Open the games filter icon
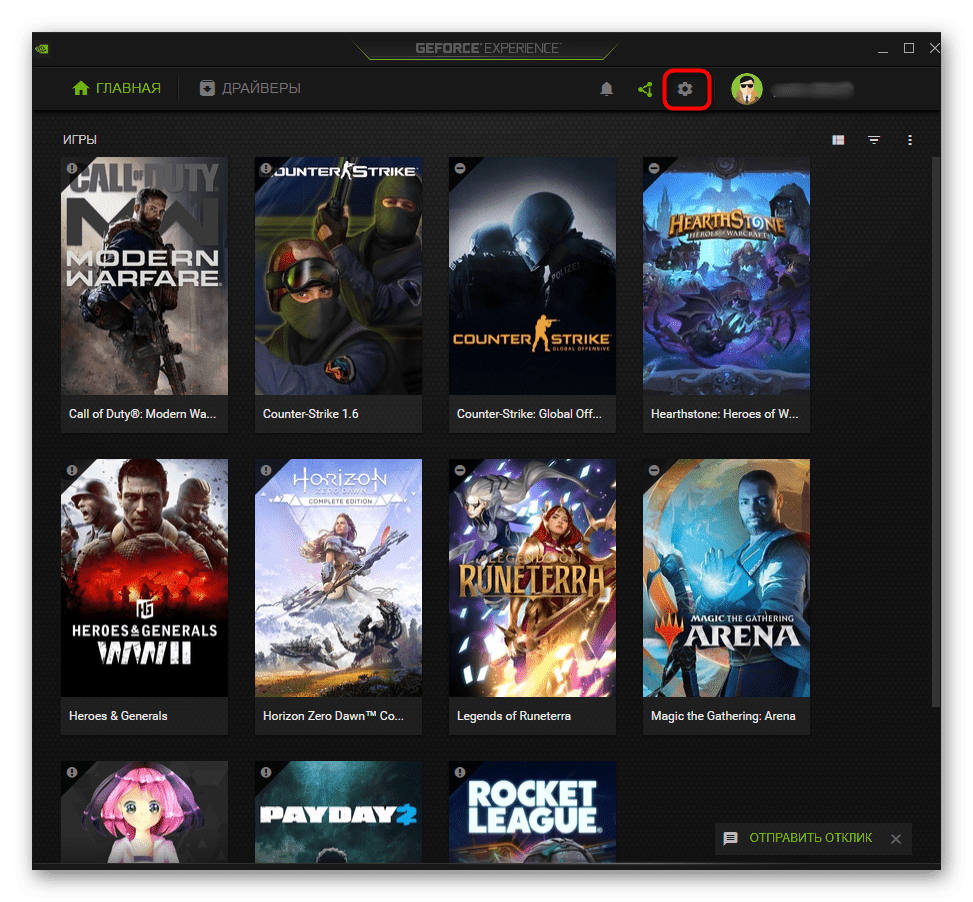This screenshot has width=973, height=902. click(874, 140)
